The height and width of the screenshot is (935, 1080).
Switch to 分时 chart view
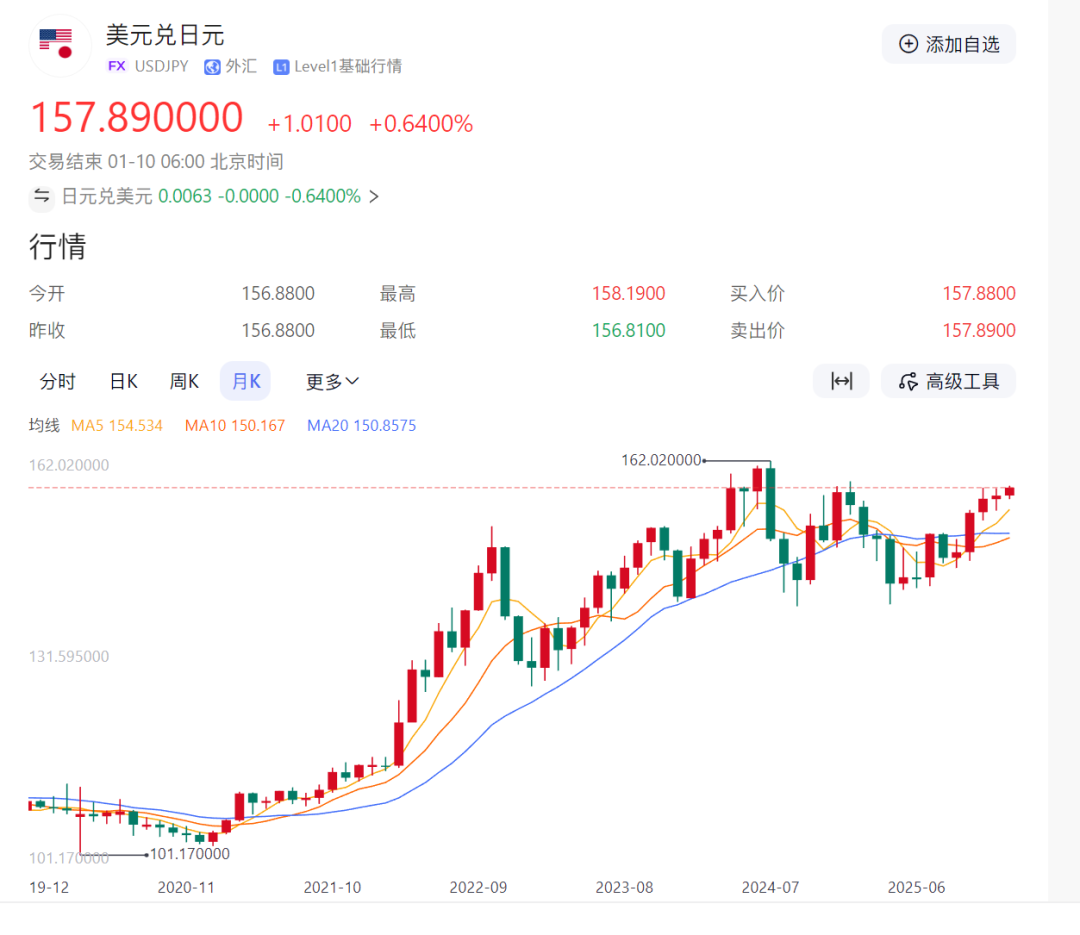[x=57, y=381]
